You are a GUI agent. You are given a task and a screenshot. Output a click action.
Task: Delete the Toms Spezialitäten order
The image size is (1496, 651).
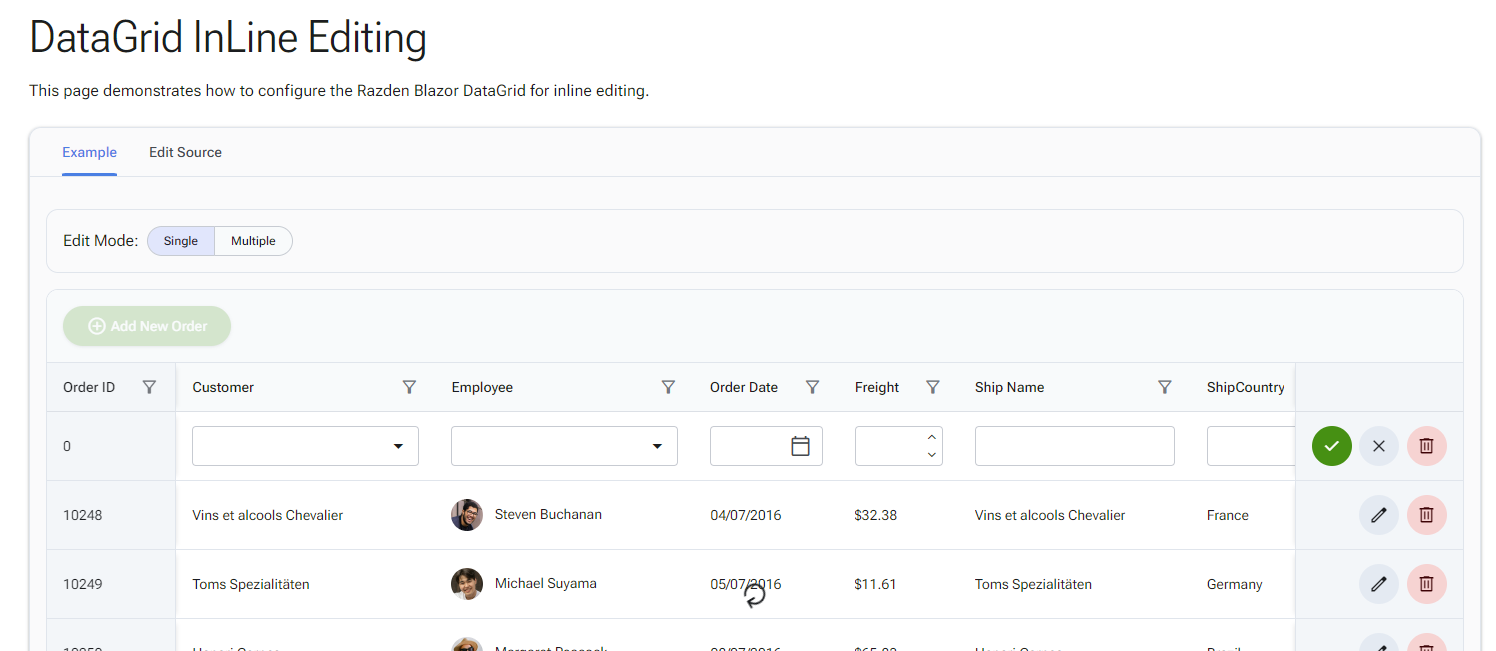[1427, 584]
